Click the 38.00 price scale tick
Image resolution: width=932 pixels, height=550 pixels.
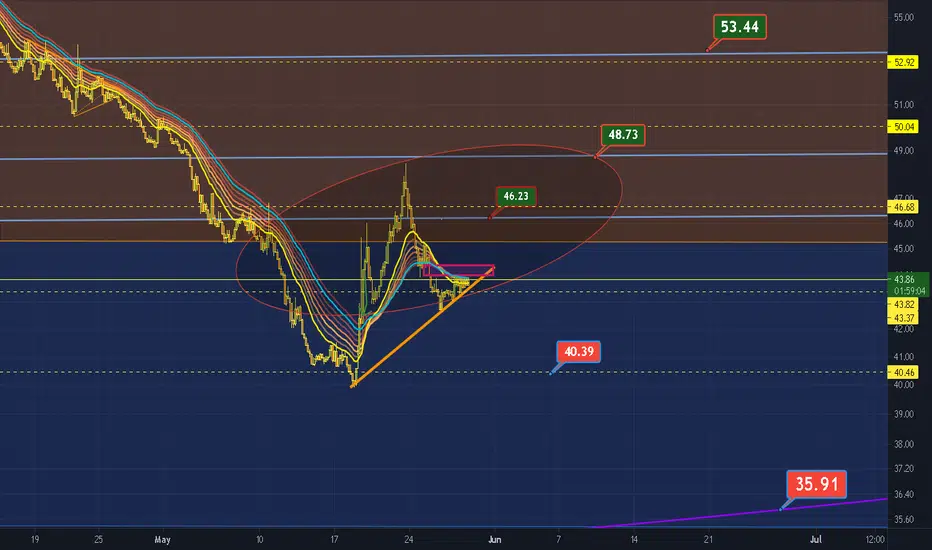pyautogui.click(x=903, y=444)
